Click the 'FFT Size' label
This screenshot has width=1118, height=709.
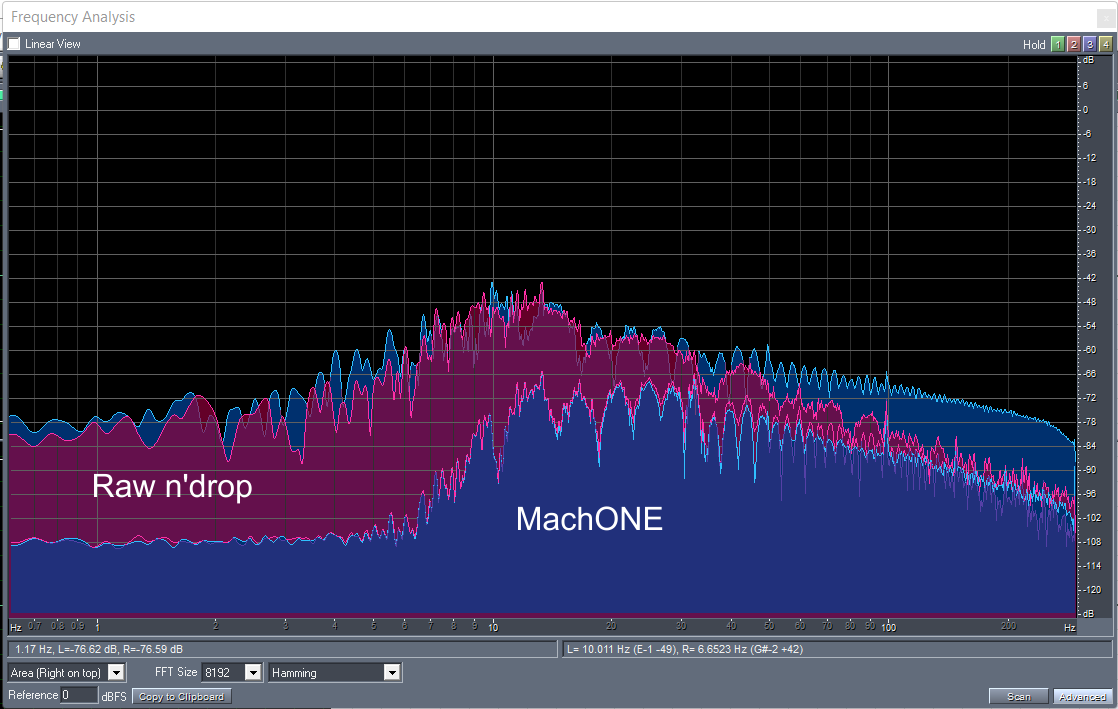coord(176,672)
